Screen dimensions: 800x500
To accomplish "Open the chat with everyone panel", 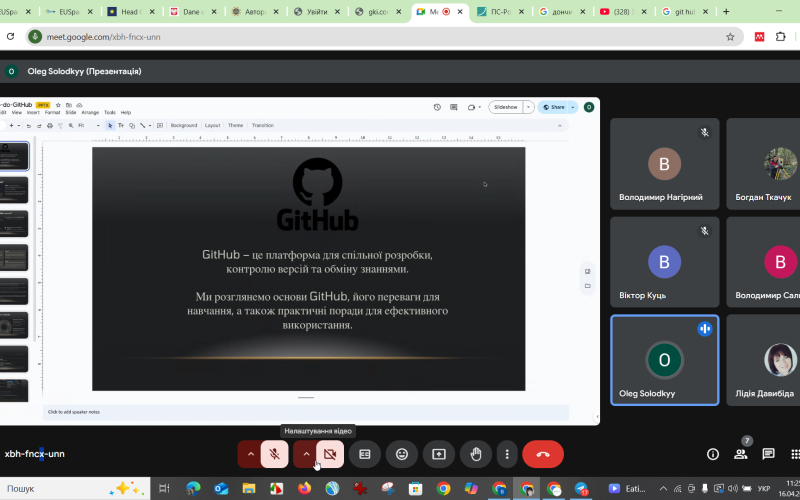I will (x=768, y=454).
